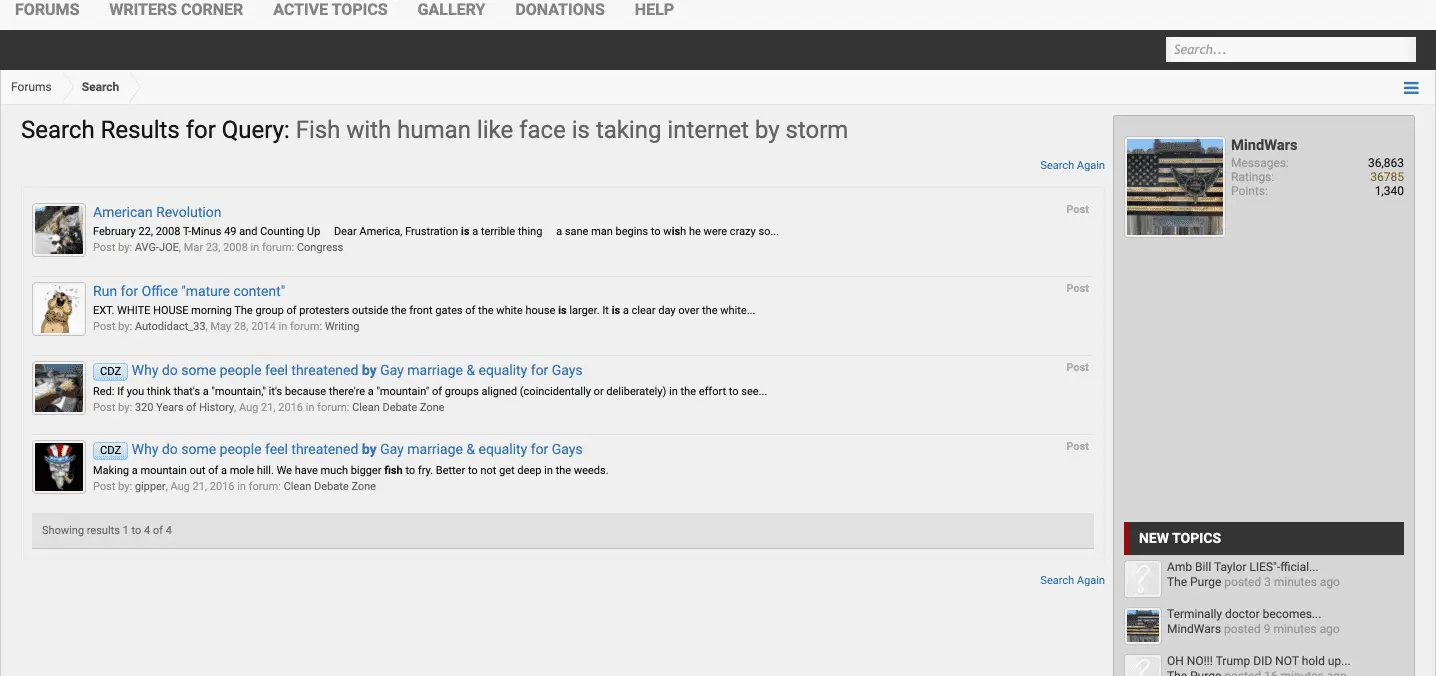1436x676 pixels.
Task: Open MindWars small avatar beside Terminally doctor topic
Action: coord(1143,625)
